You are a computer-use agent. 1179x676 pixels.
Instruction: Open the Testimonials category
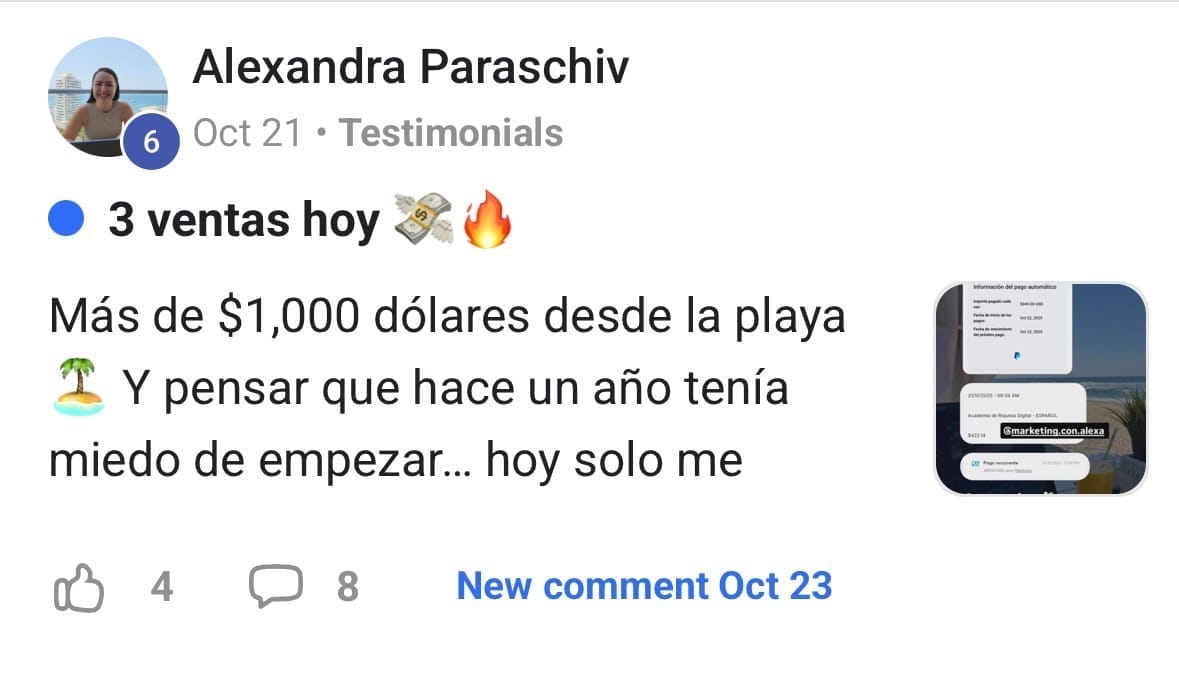450,133
